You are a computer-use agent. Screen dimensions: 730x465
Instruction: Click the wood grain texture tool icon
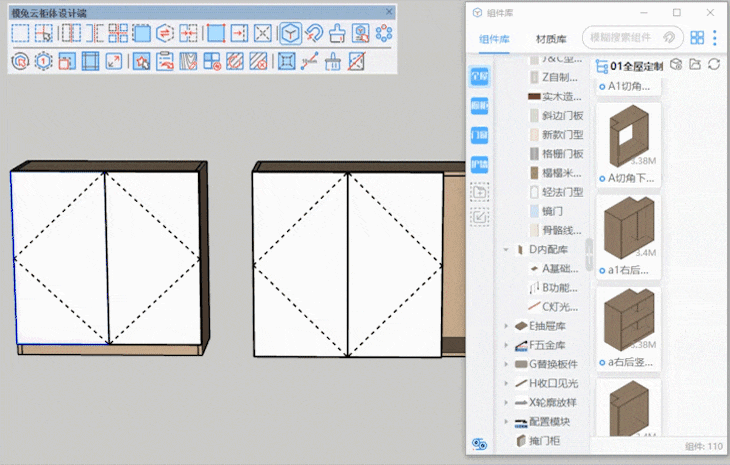pos(189,61)
